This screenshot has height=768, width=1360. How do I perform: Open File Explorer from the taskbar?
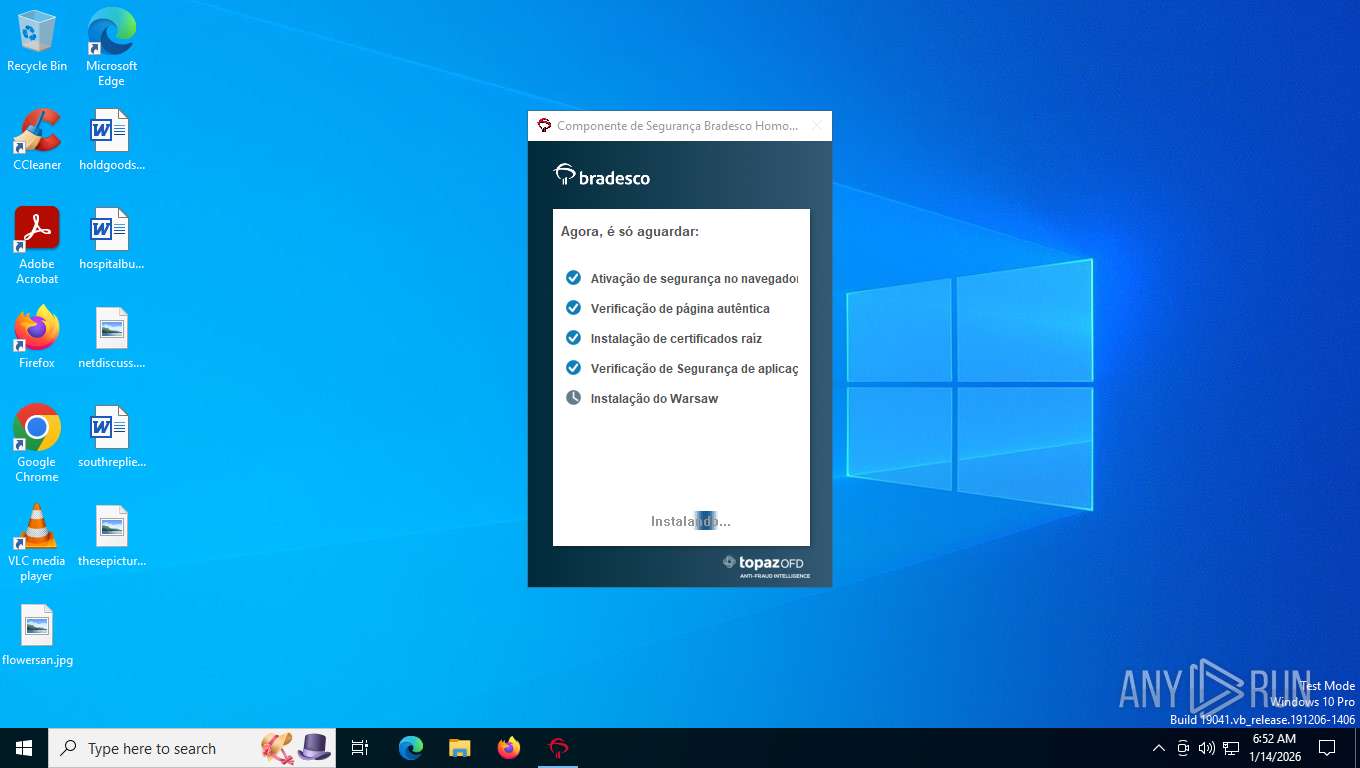459,748
